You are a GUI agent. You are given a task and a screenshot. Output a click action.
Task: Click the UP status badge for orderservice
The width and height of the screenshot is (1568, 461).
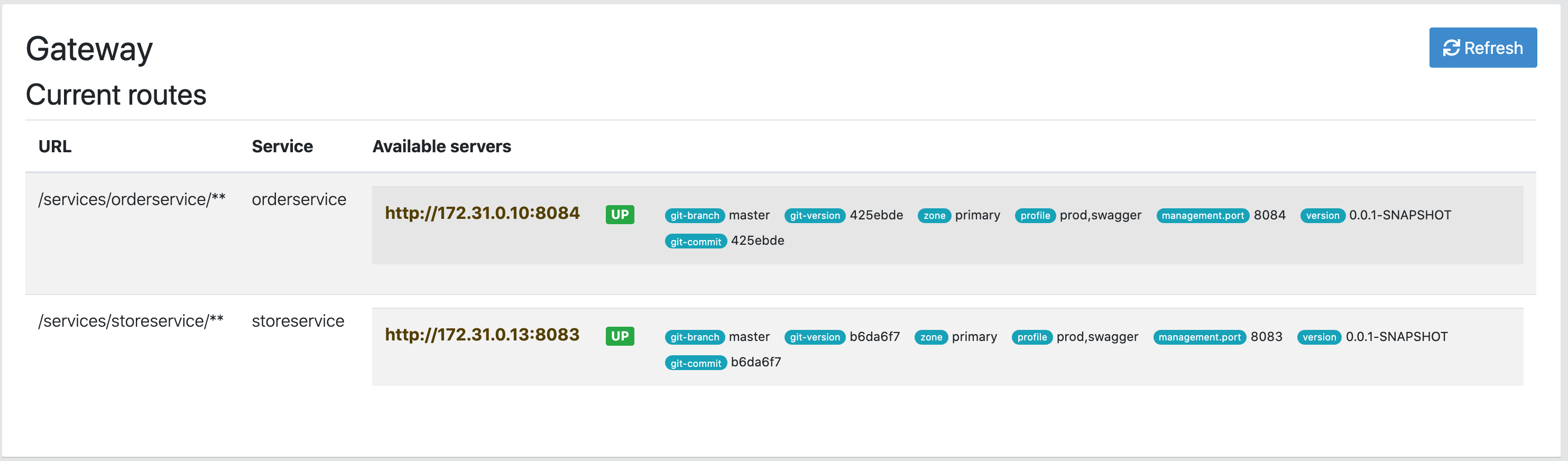click(620, 214)
